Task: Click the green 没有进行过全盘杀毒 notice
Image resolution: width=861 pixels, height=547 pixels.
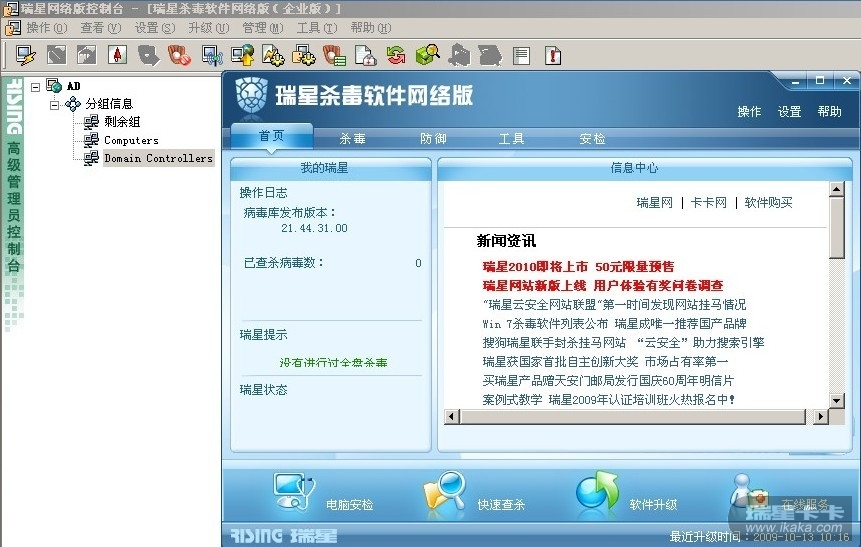Action: pos(333,362)
